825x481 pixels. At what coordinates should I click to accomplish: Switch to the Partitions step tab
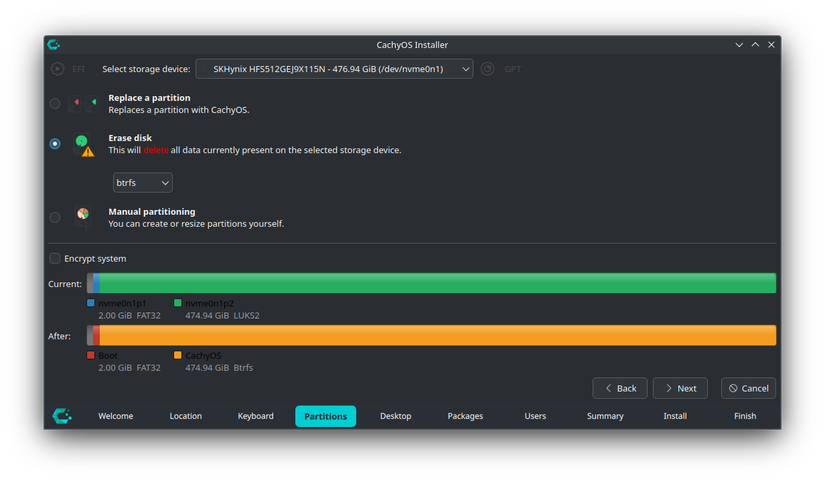[325, 416]
